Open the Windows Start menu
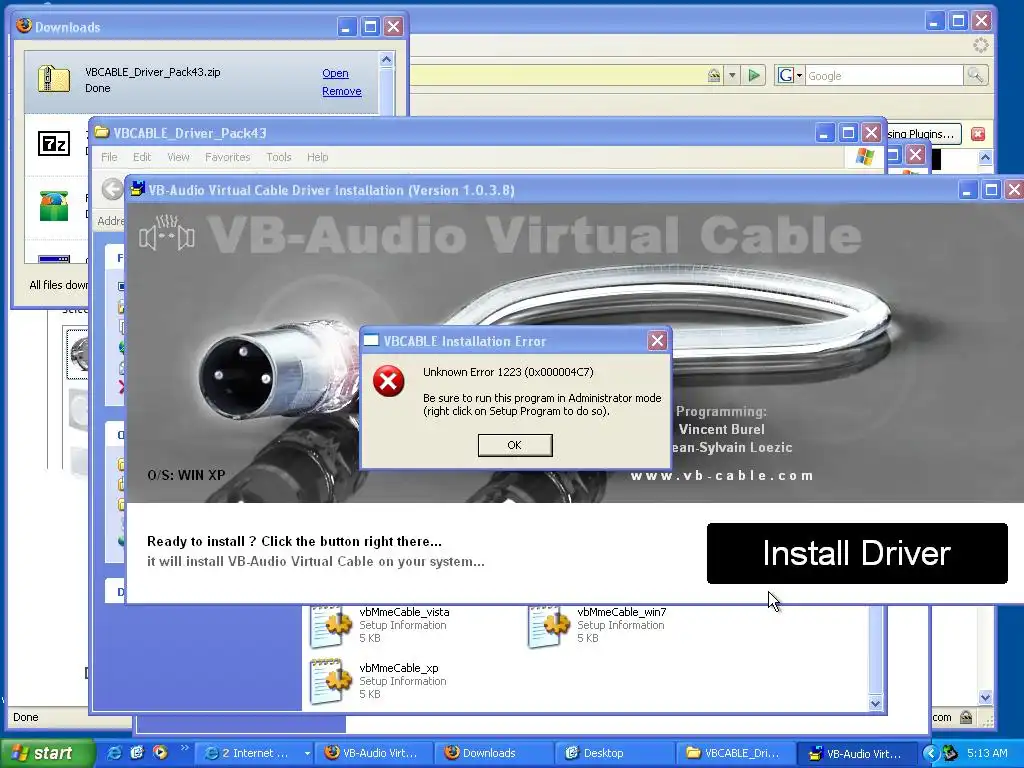Image resolution: width=1024 pixels, height=768 pixels. click(46, 753)
